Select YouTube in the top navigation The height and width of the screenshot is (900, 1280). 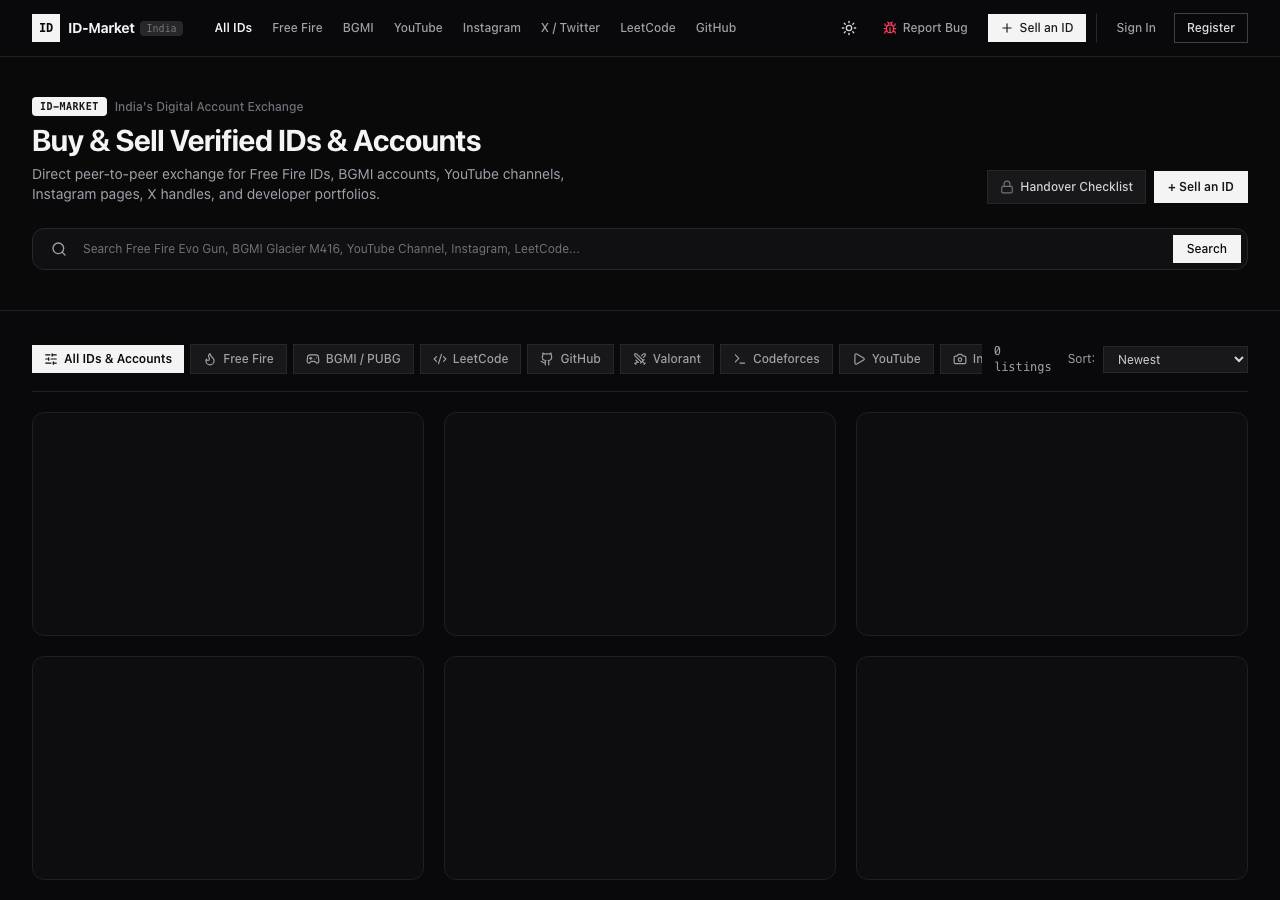[x=418, y=28]
